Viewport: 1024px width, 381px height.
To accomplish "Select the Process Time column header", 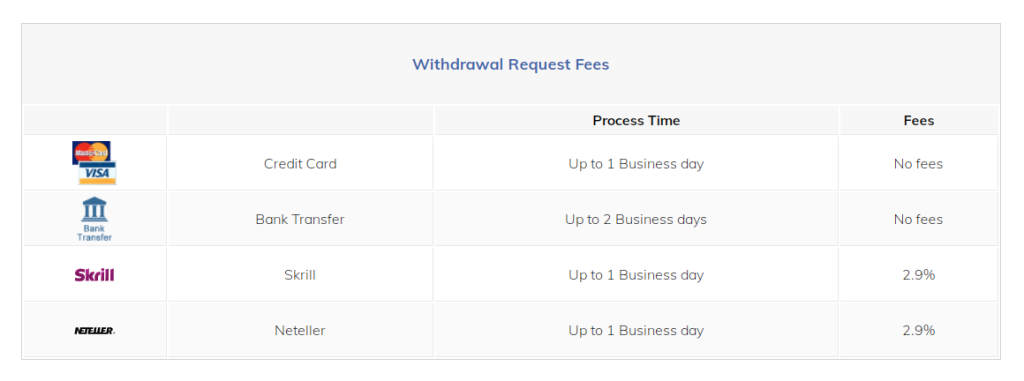I will (636, 120).
